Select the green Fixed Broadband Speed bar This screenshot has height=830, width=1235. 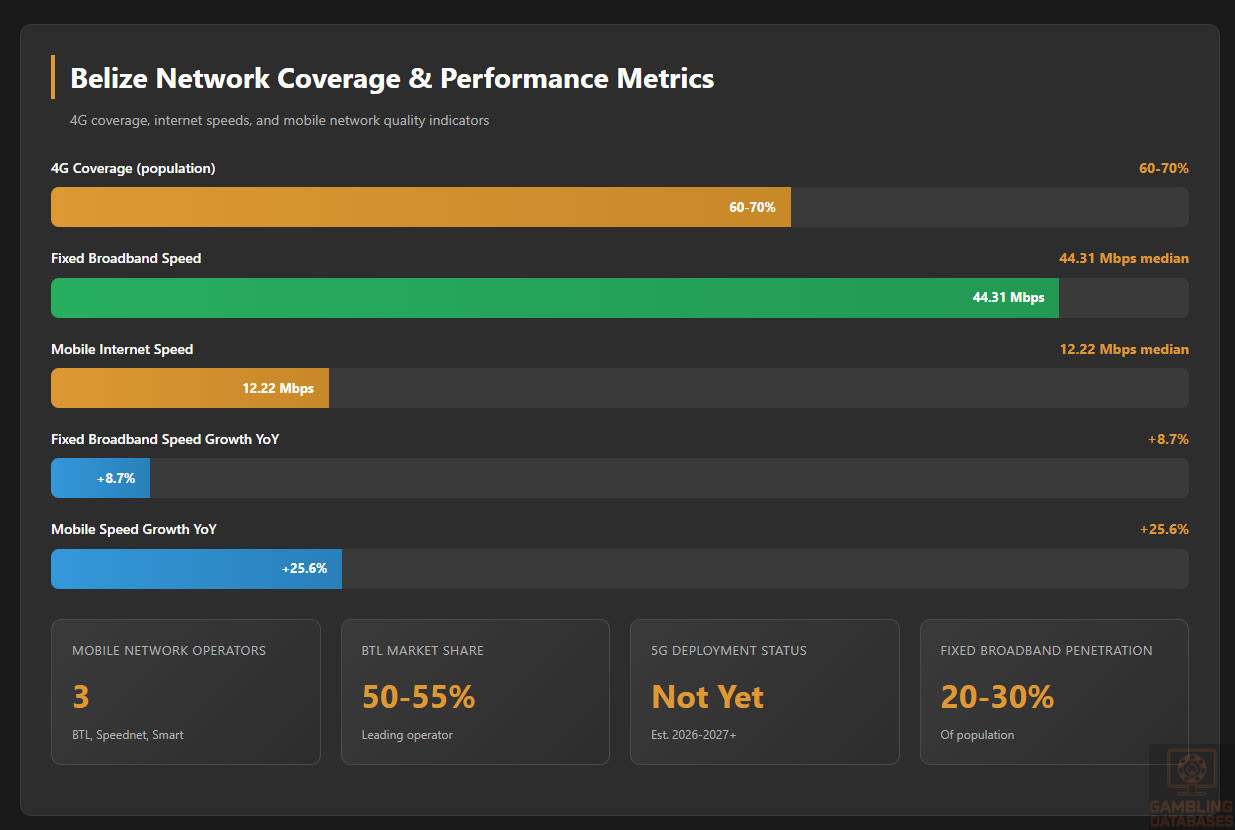coord(554,298)
